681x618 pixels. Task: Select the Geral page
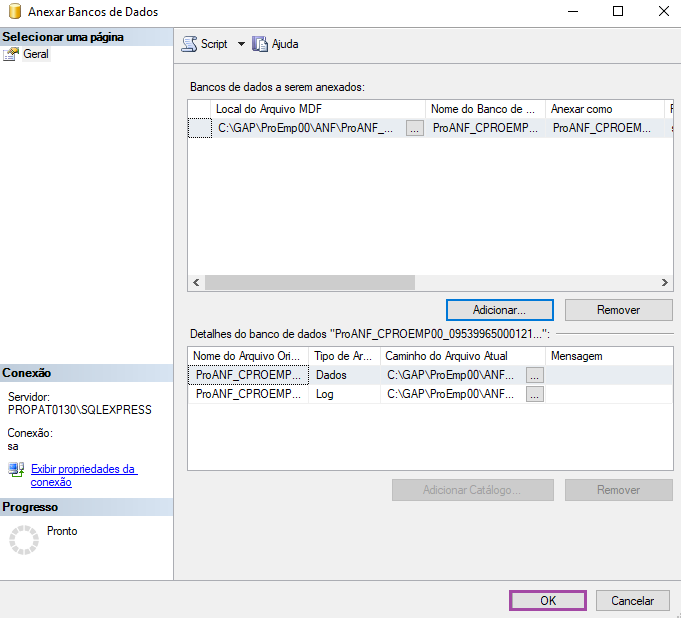36,54
